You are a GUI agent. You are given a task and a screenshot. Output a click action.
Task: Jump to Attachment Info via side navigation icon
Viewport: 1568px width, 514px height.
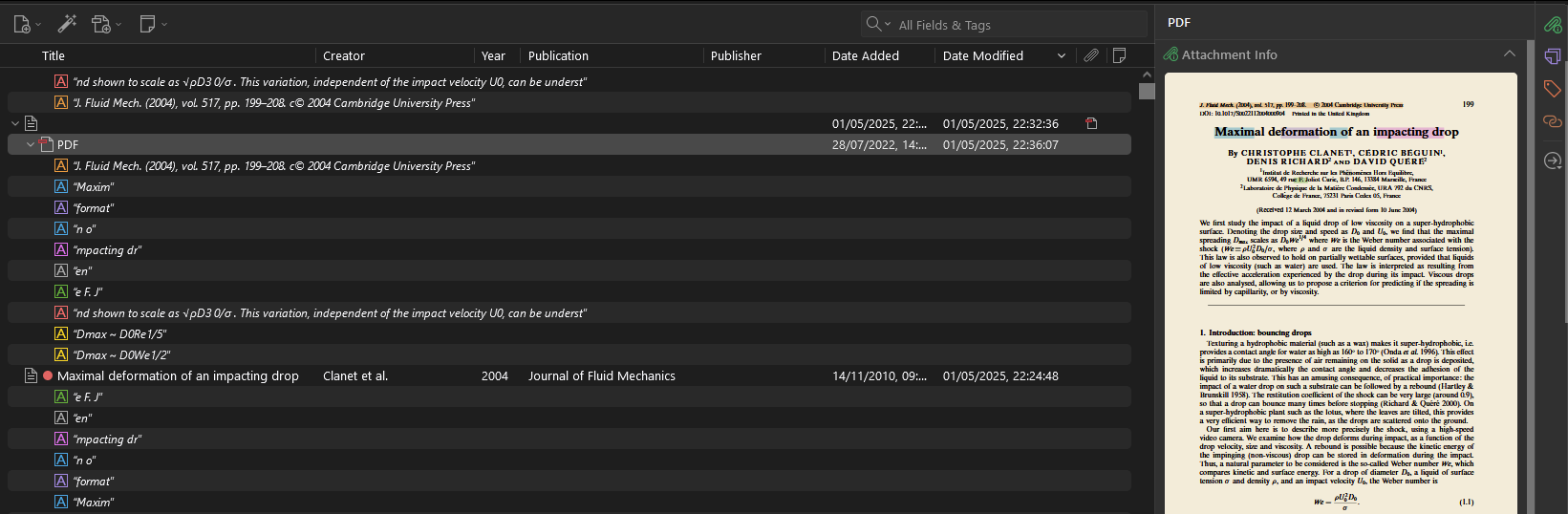pos(1552,24)
